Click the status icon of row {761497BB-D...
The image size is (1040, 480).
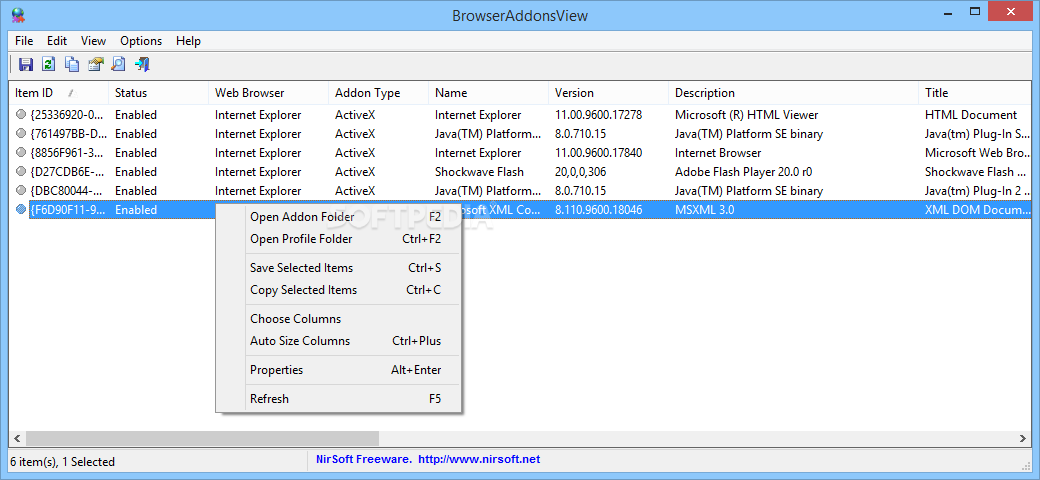(x=21, y=134)
